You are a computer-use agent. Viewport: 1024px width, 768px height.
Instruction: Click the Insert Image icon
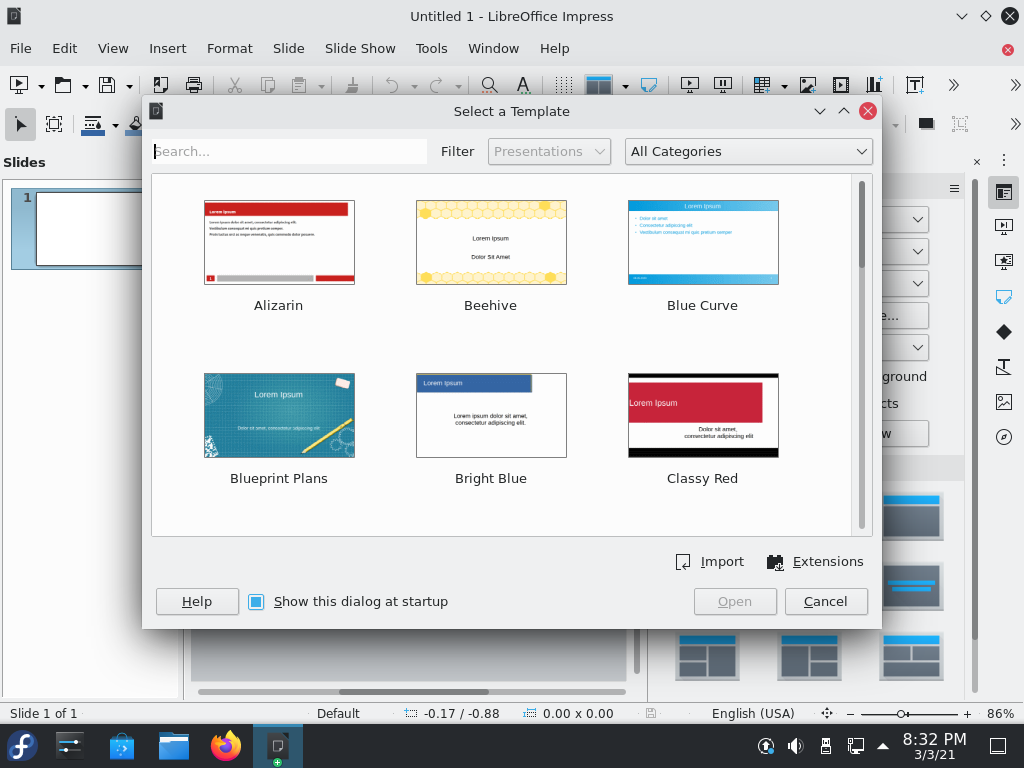(808, 85)
